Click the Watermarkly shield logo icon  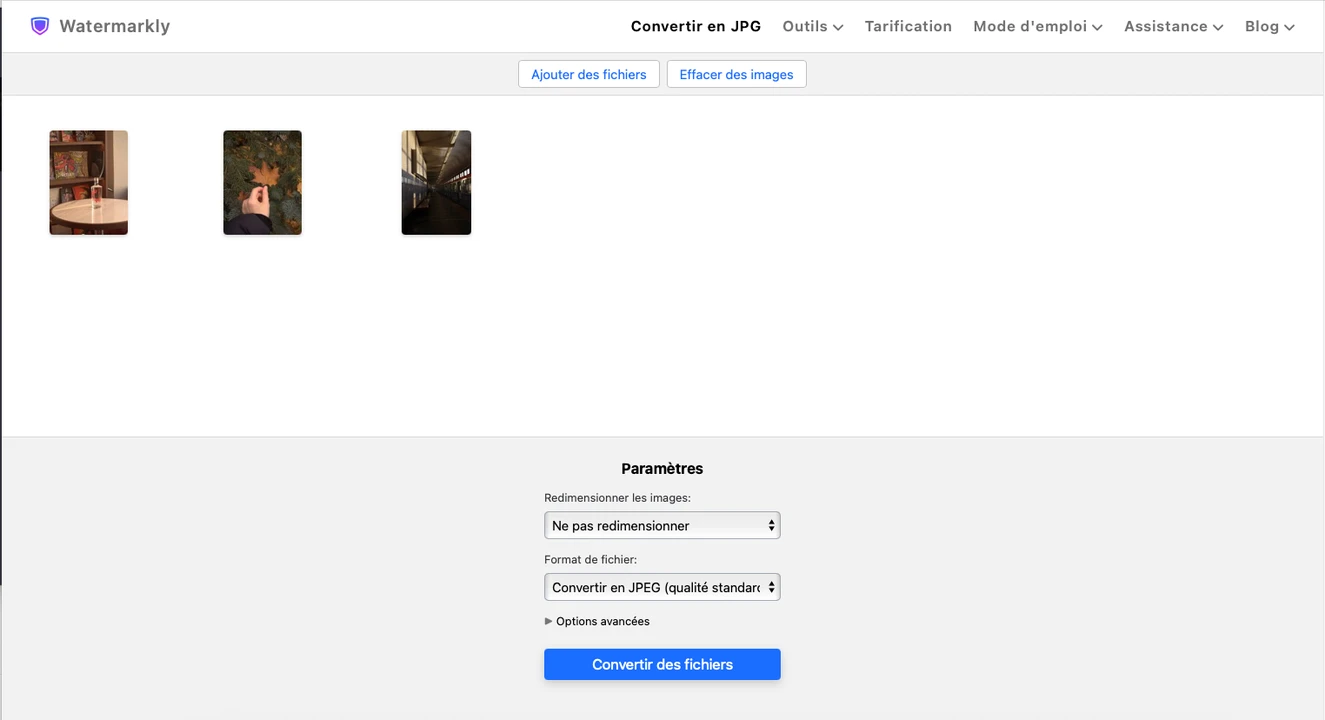pos(40,26)
